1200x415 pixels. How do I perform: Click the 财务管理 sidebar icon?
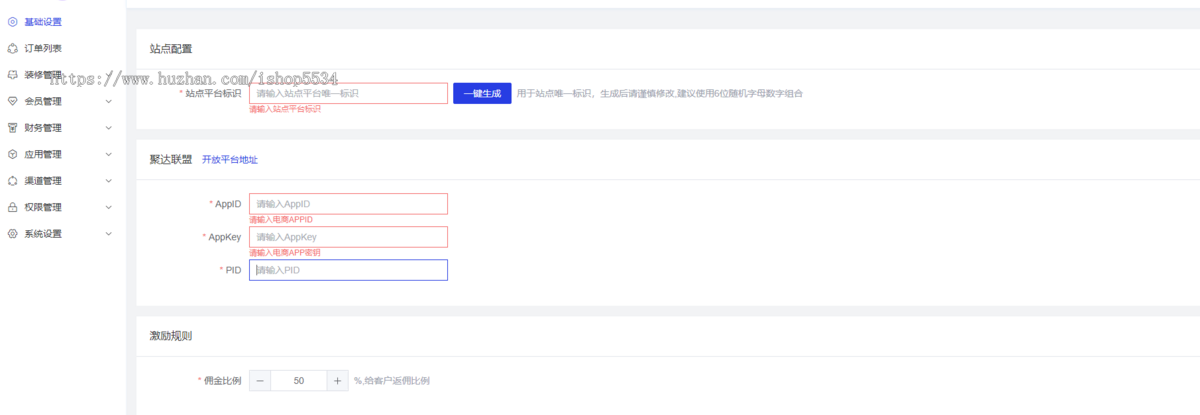point(12,128)
